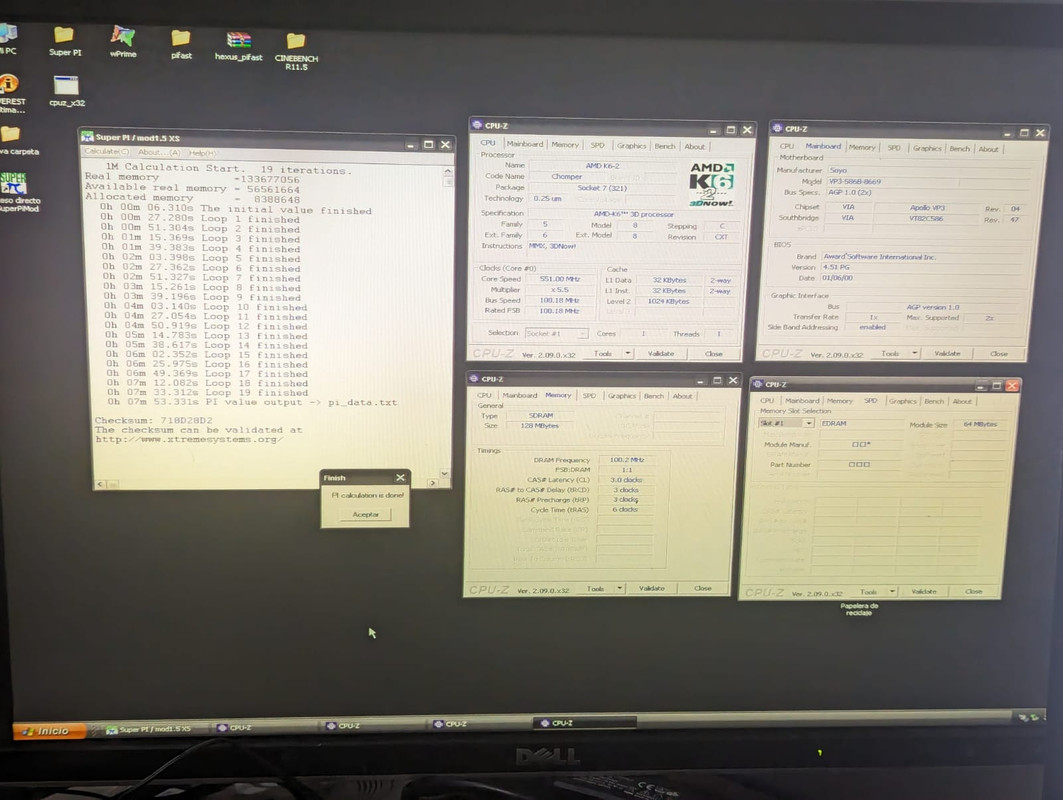Click Validate in the CPU tab window
Screen dimensions: 1063x800
point(660,353)
